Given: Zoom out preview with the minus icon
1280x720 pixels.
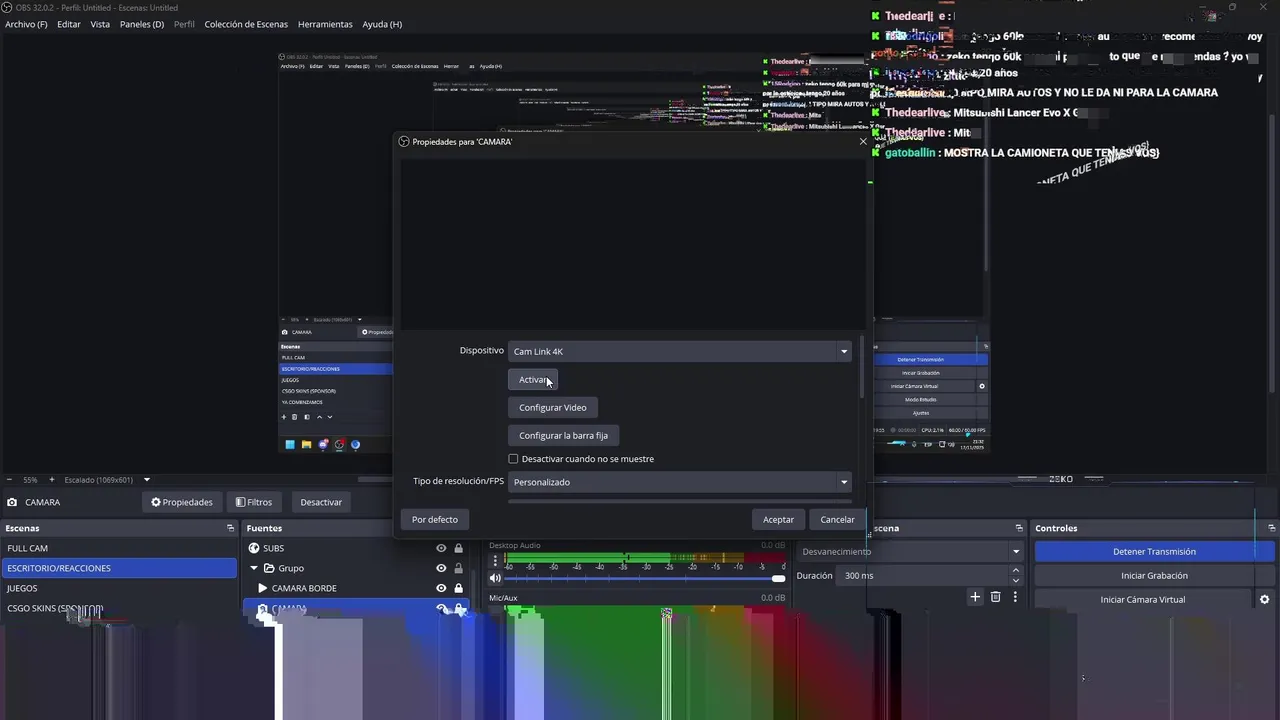Looking at the screenshot, I should click(9, 480).
